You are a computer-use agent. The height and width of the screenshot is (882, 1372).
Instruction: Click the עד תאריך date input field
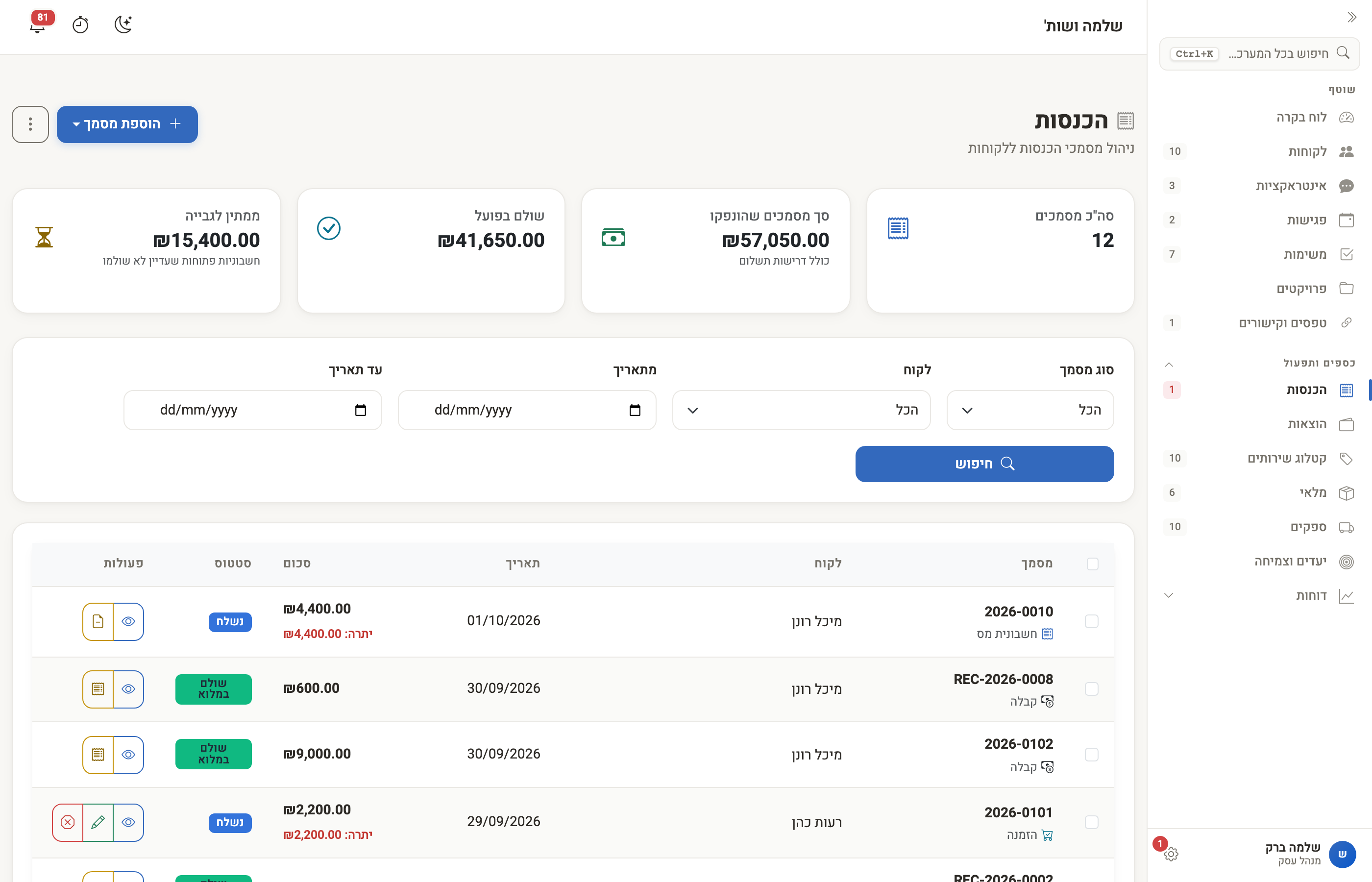tap(252, 410)
